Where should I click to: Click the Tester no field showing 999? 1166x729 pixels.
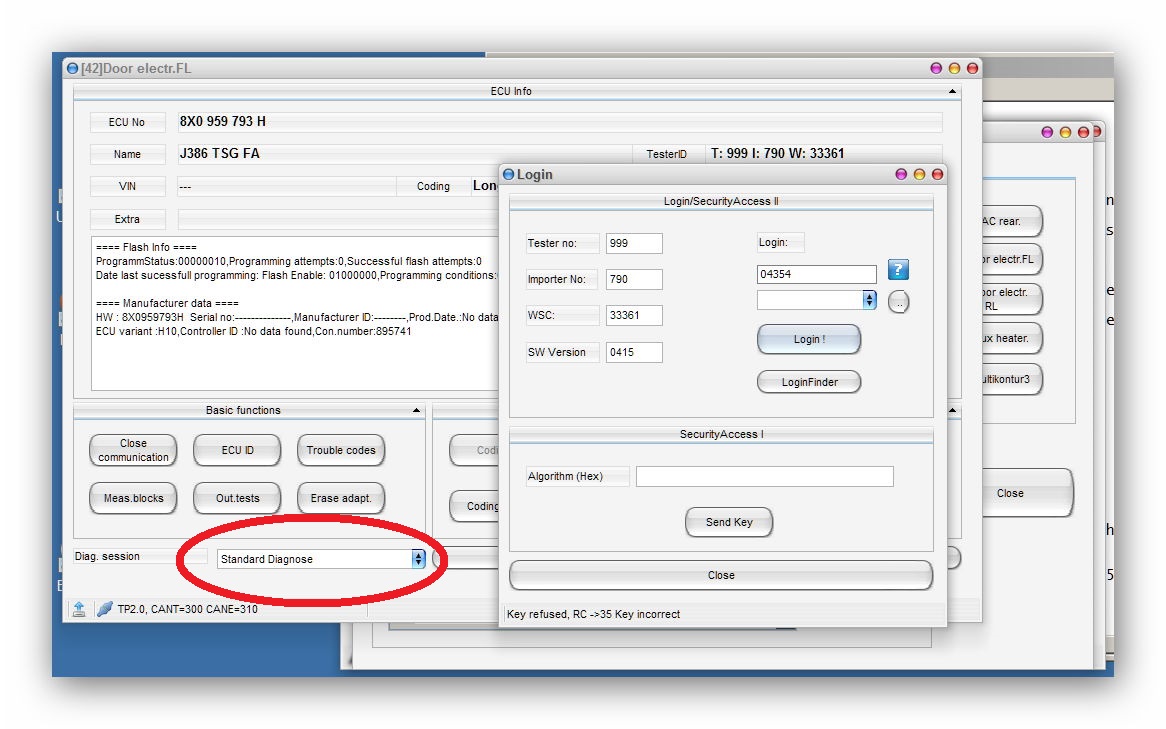click(634, 243)
